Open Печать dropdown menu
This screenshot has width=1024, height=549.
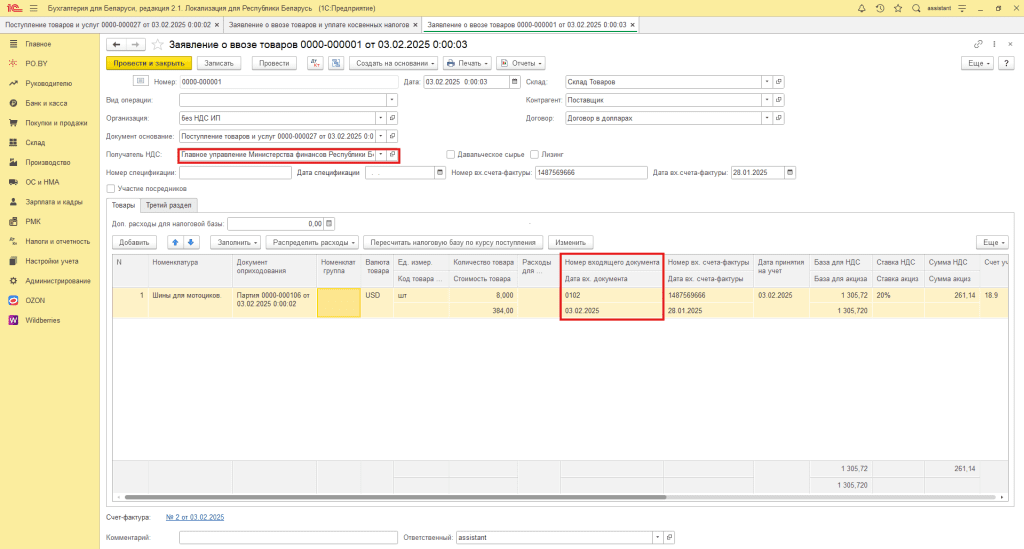click(x=467, y=63)
